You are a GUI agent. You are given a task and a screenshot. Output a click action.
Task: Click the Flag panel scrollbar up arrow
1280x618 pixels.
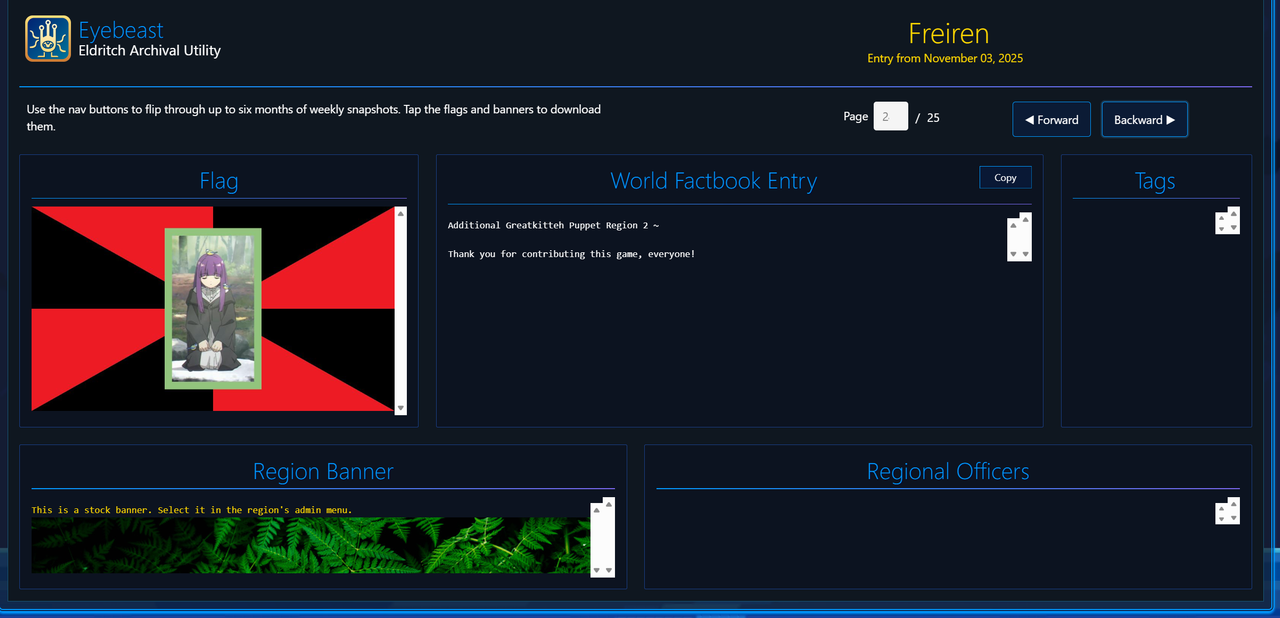[401, 213]
